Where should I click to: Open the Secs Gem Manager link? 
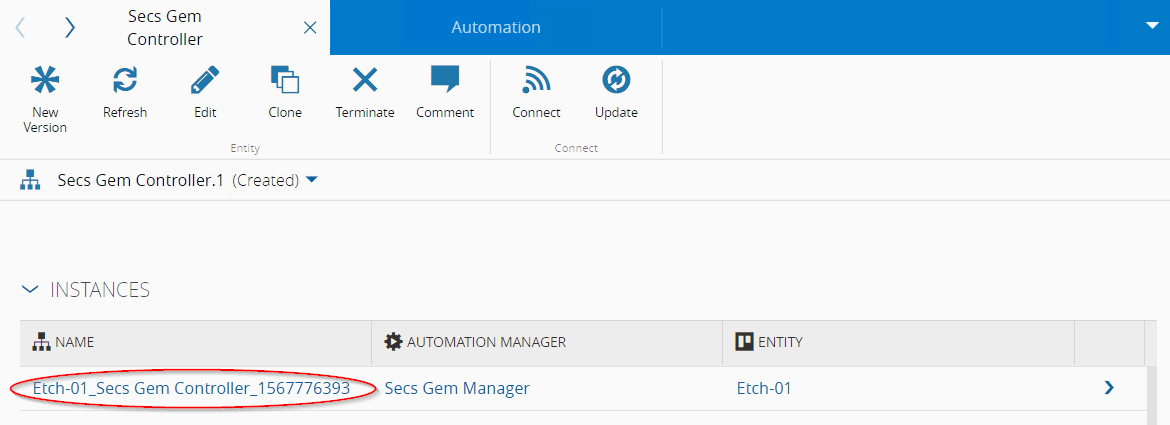pos(457,388)
